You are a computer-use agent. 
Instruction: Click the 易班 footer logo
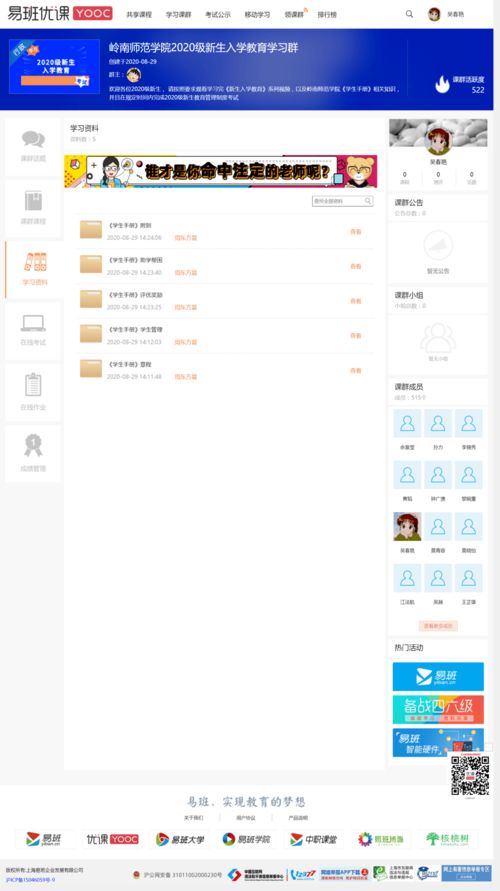coord(43,839)
